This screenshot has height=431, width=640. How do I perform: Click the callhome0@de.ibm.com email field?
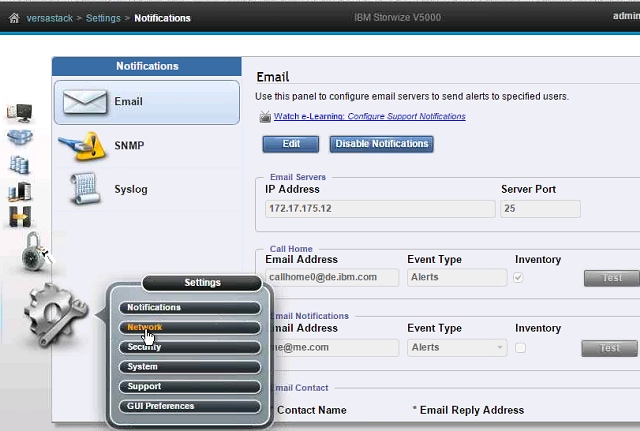[x=332, y=278]
